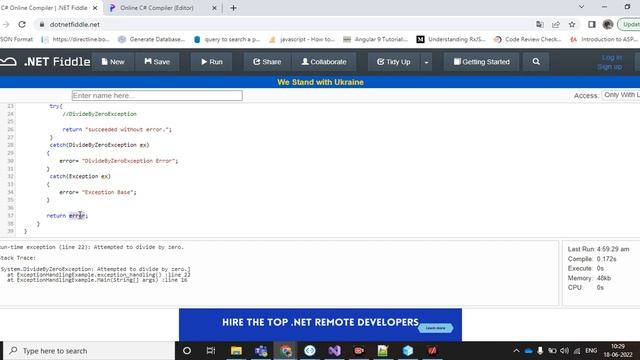Click the We Stand with Ukraine banner

pyautogui.click(x=320, y=82)
